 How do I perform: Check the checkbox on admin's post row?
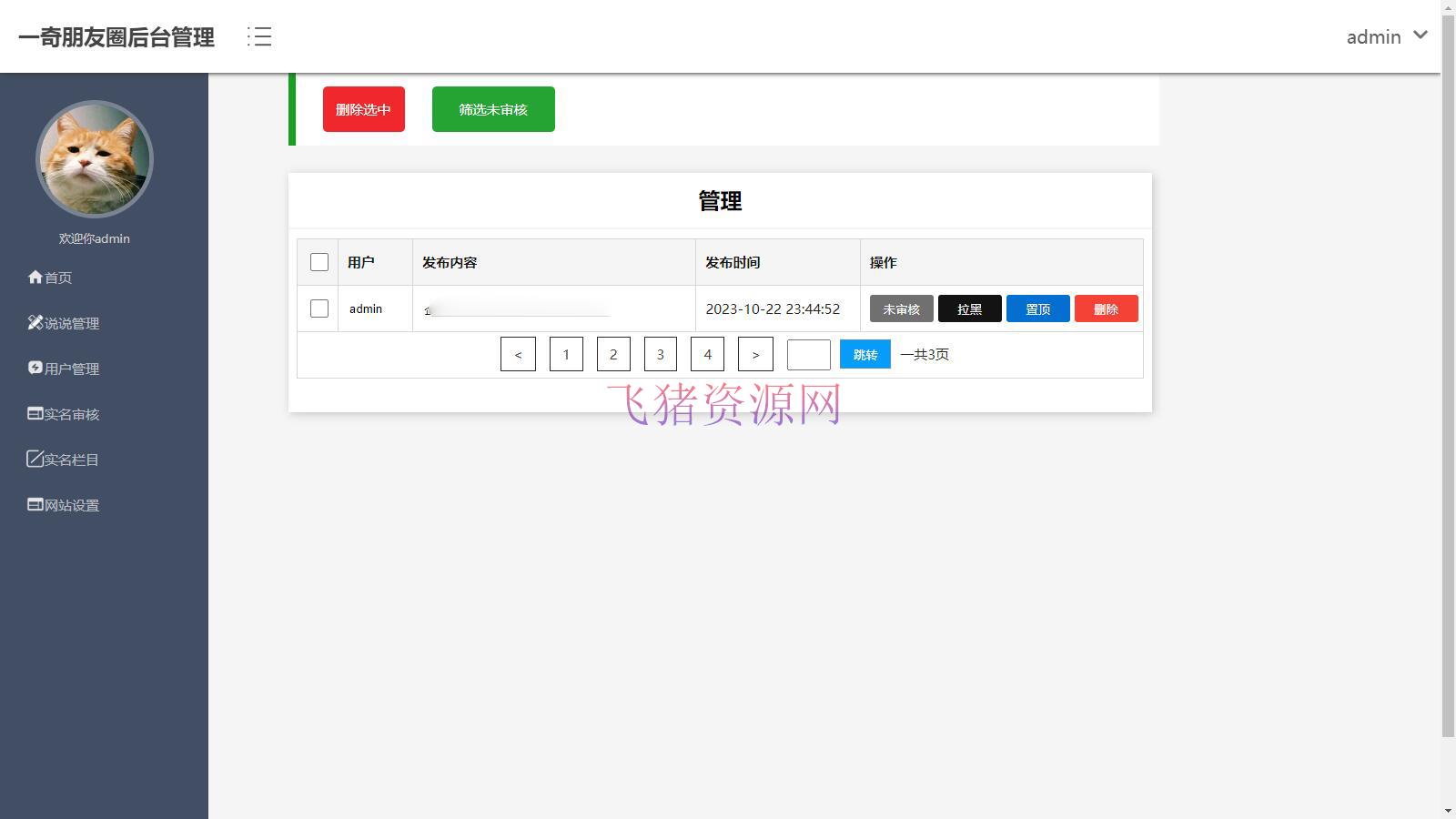pyautogui.click(x=318, y=308)
